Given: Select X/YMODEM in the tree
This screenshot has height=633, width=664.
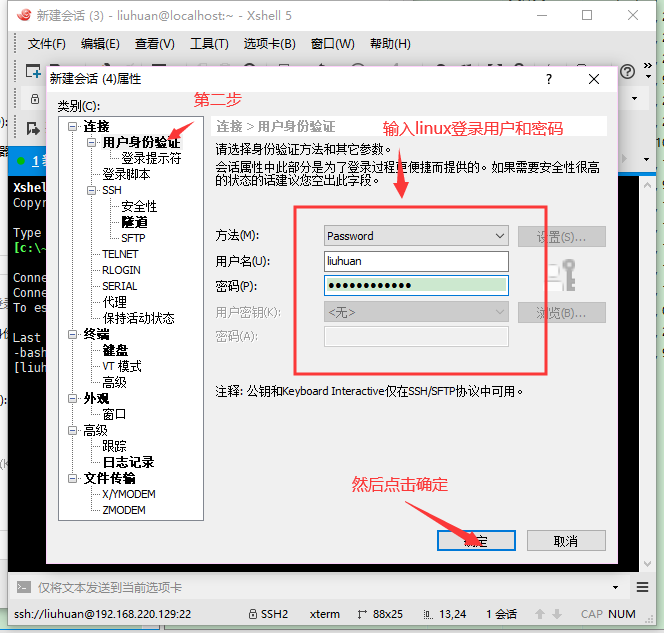Looking at the screenshot, I should coord(129,494).
